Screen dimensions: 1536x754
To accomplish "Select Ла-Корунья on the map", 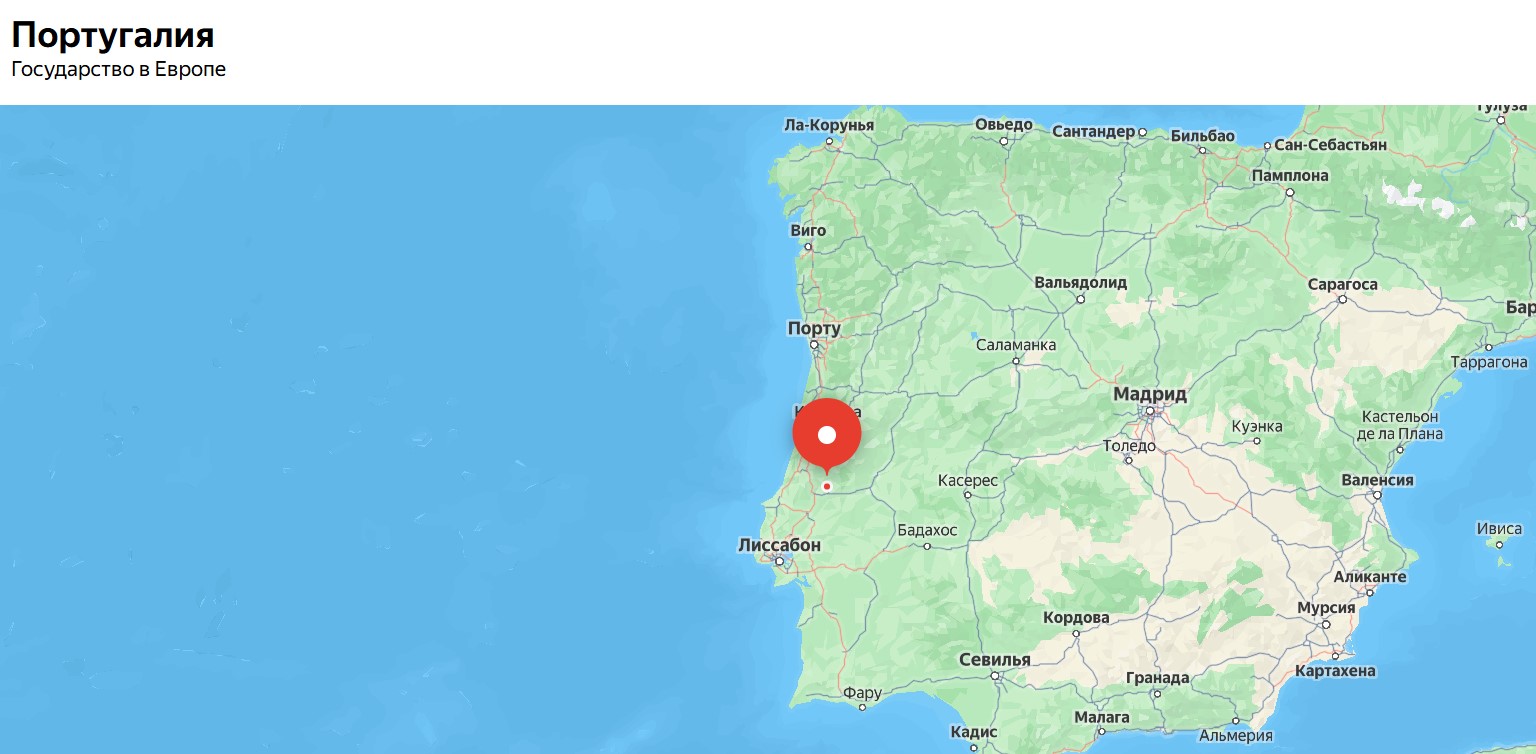I will click(x=829, y=125).
